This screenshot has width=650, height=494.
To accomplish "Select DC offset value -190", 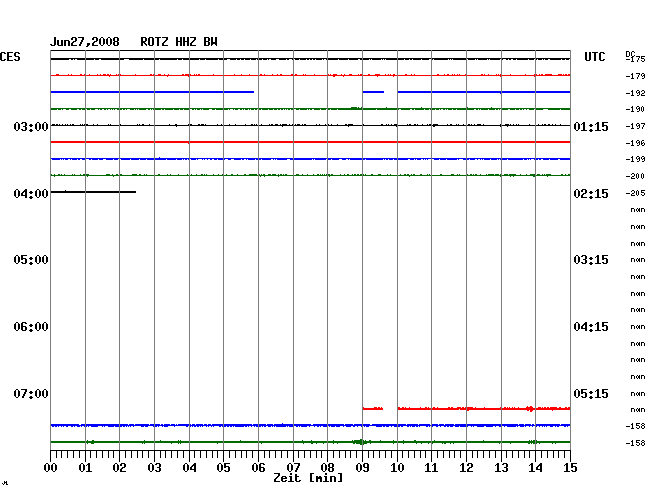I will coord(635,109).
